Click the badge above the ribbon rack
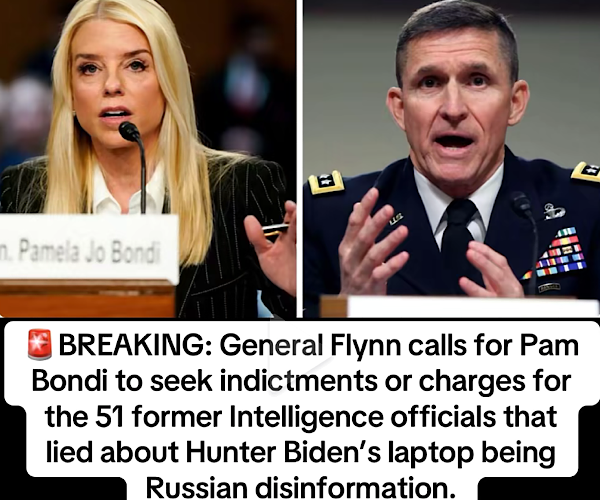Image resolution: width=600 pixels, height=500 pixels. pos(554,211)
